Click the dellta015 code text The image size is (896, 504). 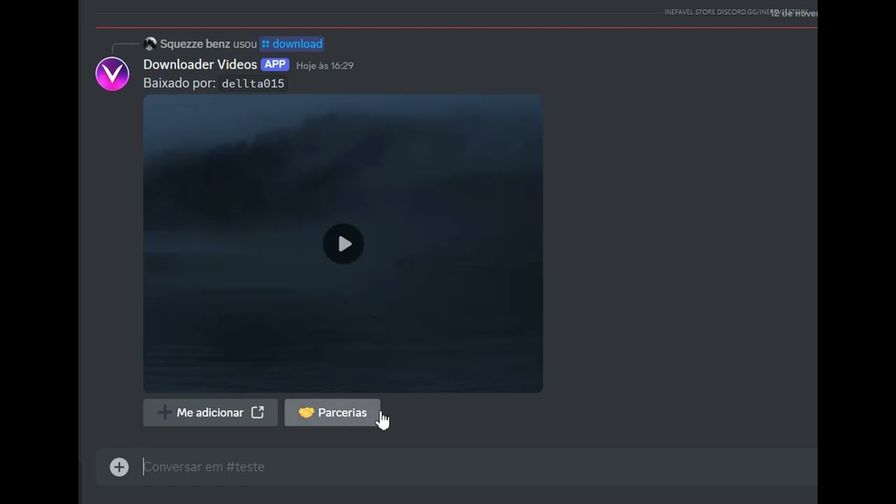[x=253, y=83]
